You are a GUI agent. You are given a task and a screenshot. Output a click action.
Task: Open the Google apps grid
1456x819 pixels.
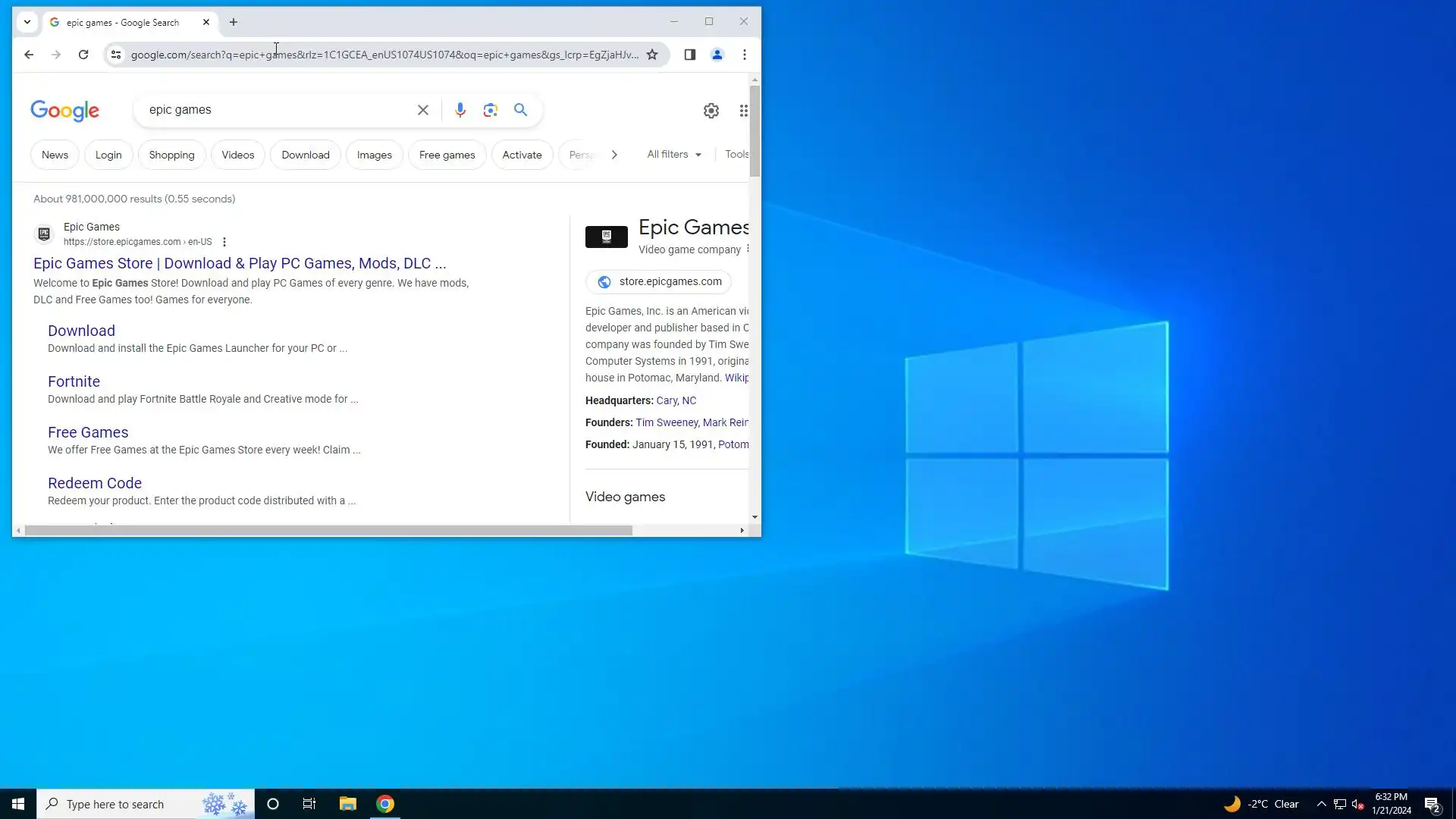[x=743, y=111]
